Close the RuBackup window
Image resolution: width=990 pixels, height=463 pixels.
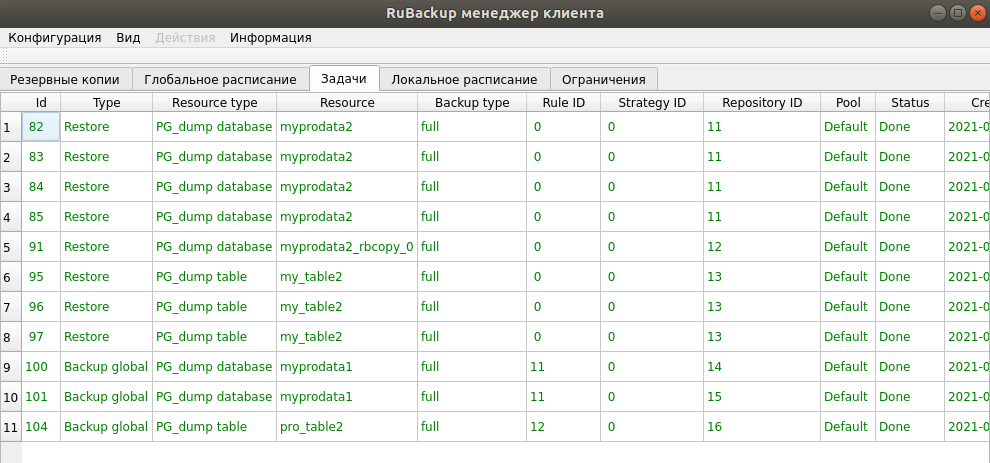point(977,13)
